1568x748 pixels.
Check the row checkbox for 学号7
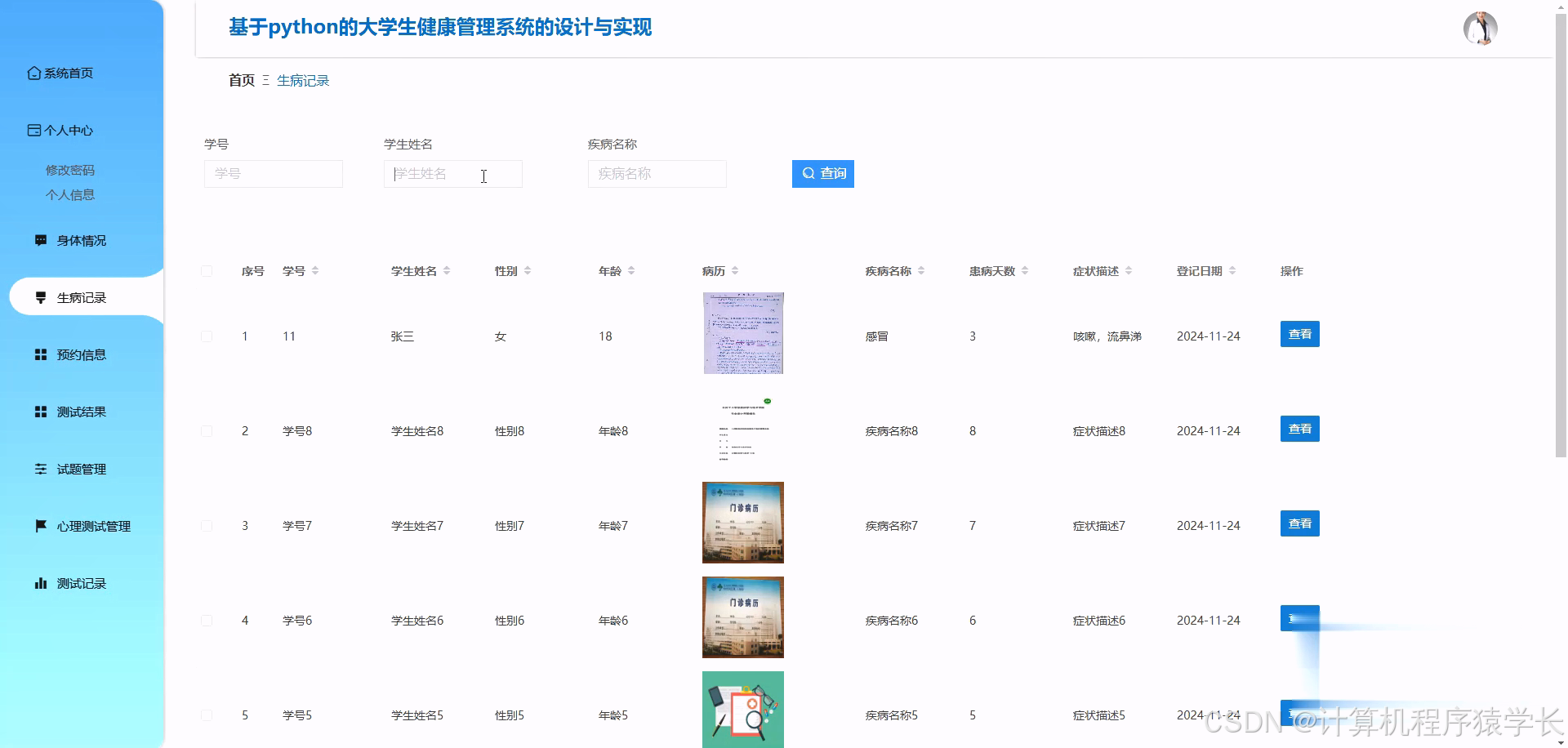click(x=207, y=526)
